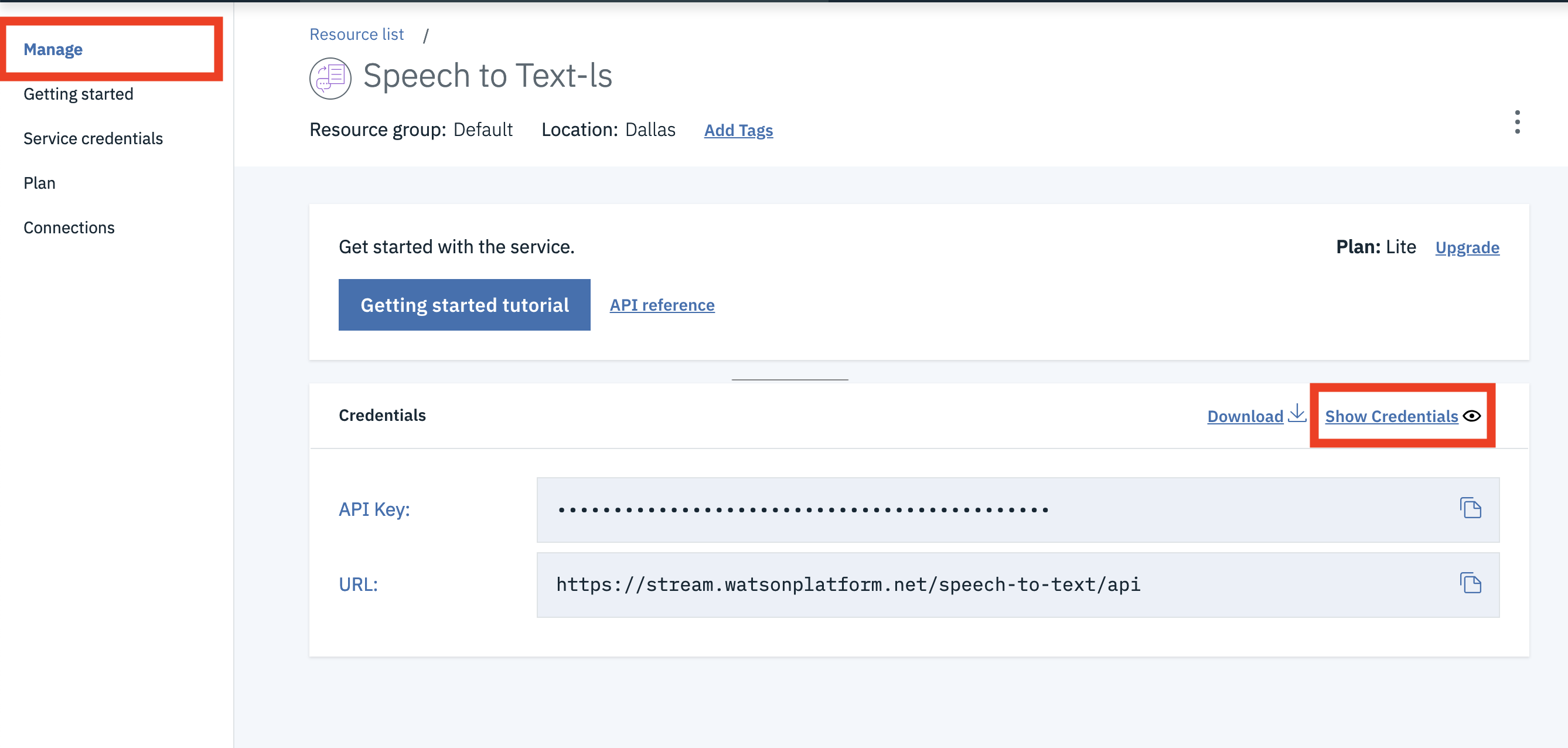Click the Add Tags link
Screen dimensions: 1568x748
[x=738, y=130]
